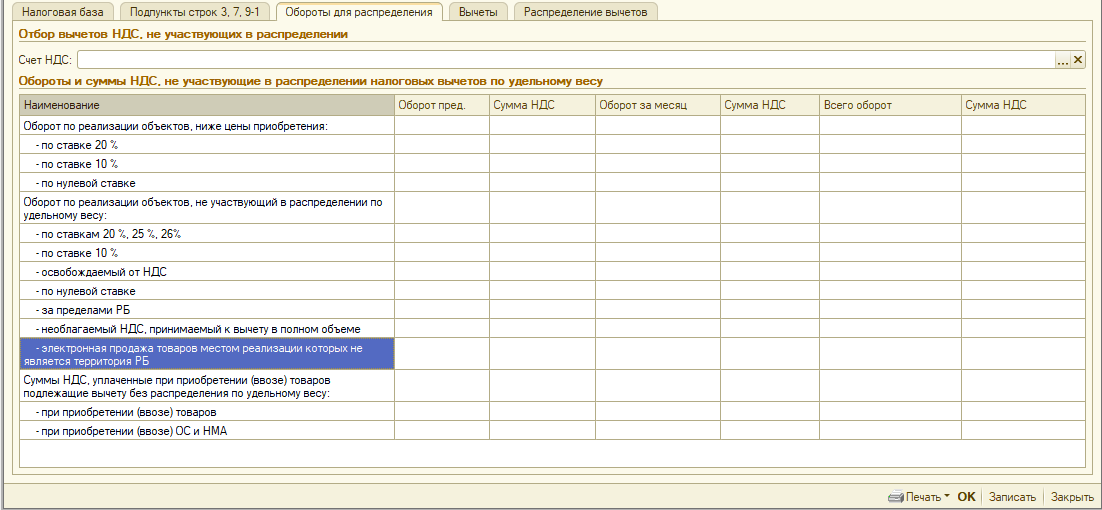Screen dimensions: 1102x510
Task: Open the Подпункты строк 3, 7, 9-1 tab
Action: pyautogui.click(x=194, y=12)
